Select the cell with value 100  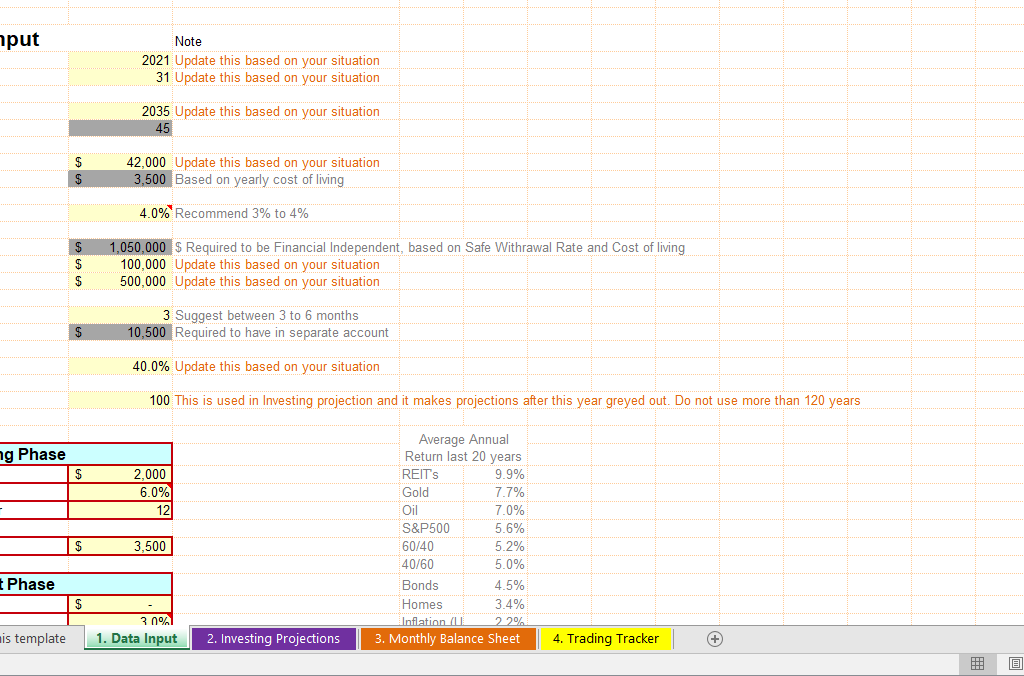click(121, 400)
